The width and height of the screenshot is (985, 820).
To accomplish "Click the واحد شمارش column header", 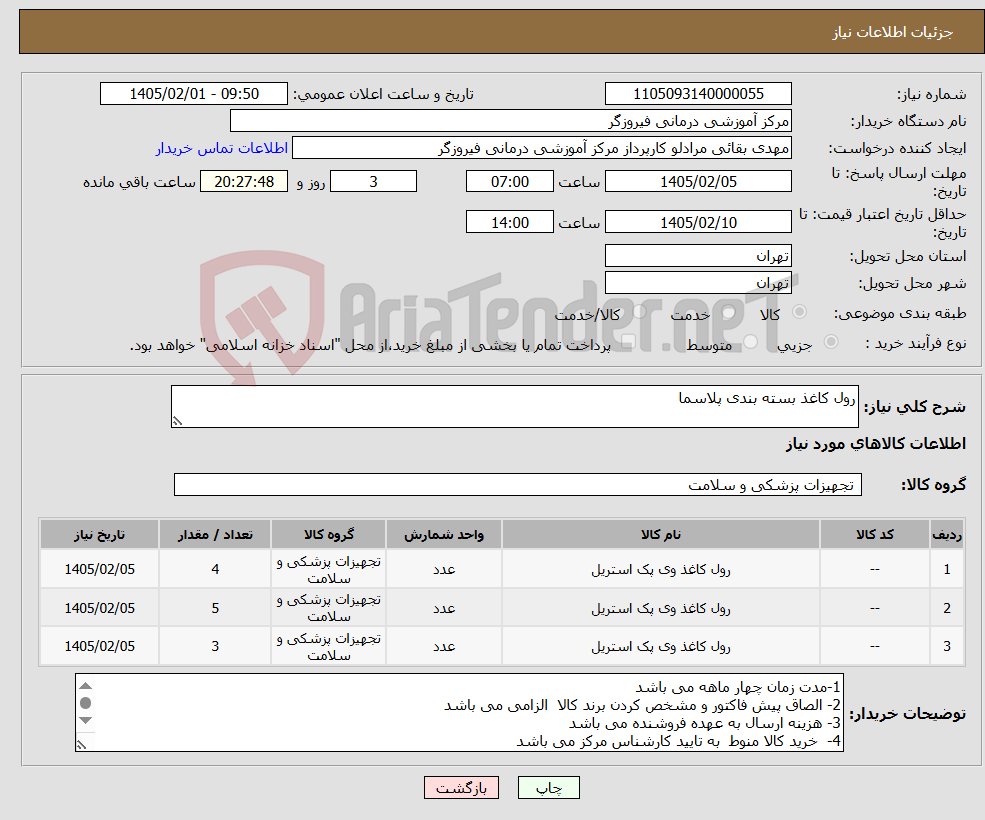I will pos(444,534).
